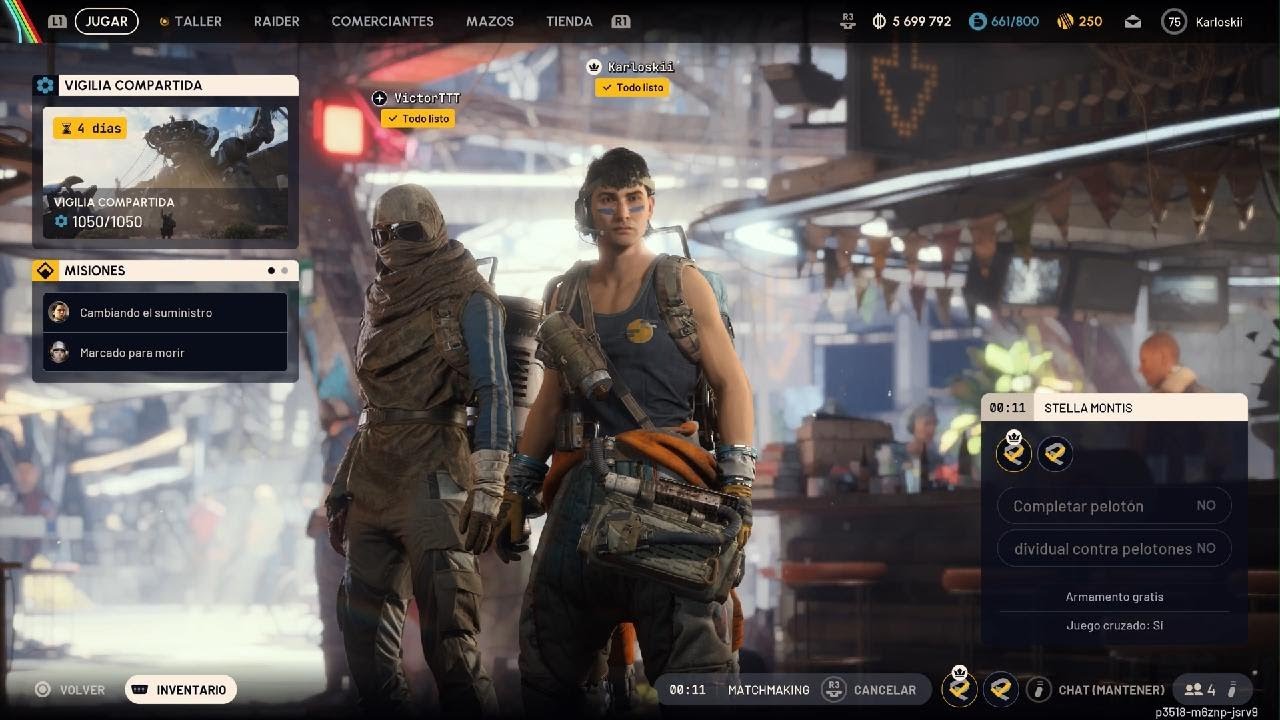
Task: Click the crown icon next to Karloskii name
Action: pyautogui.click(x=593, y=67)
